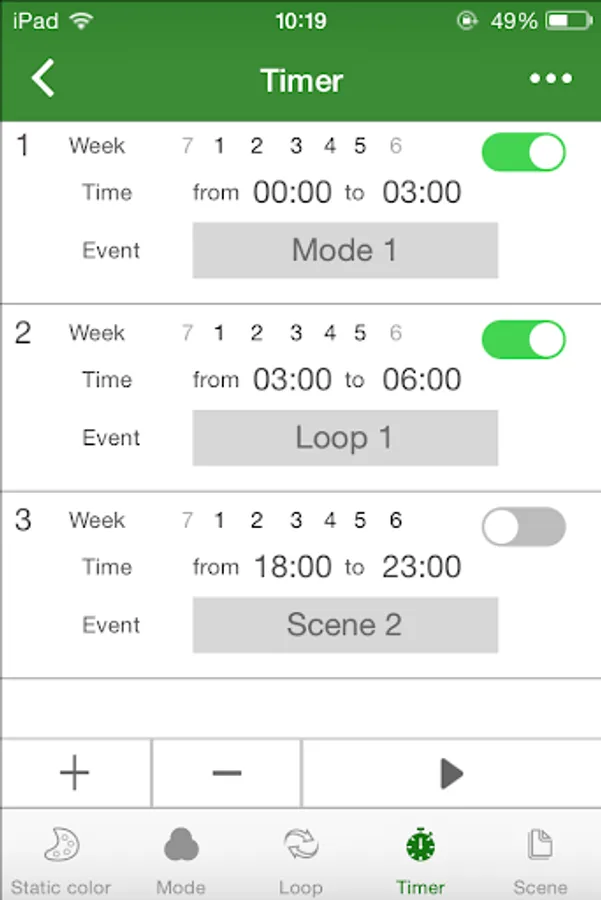
Task: Remove a timer with minus icon
Action: tap(227, 773)
